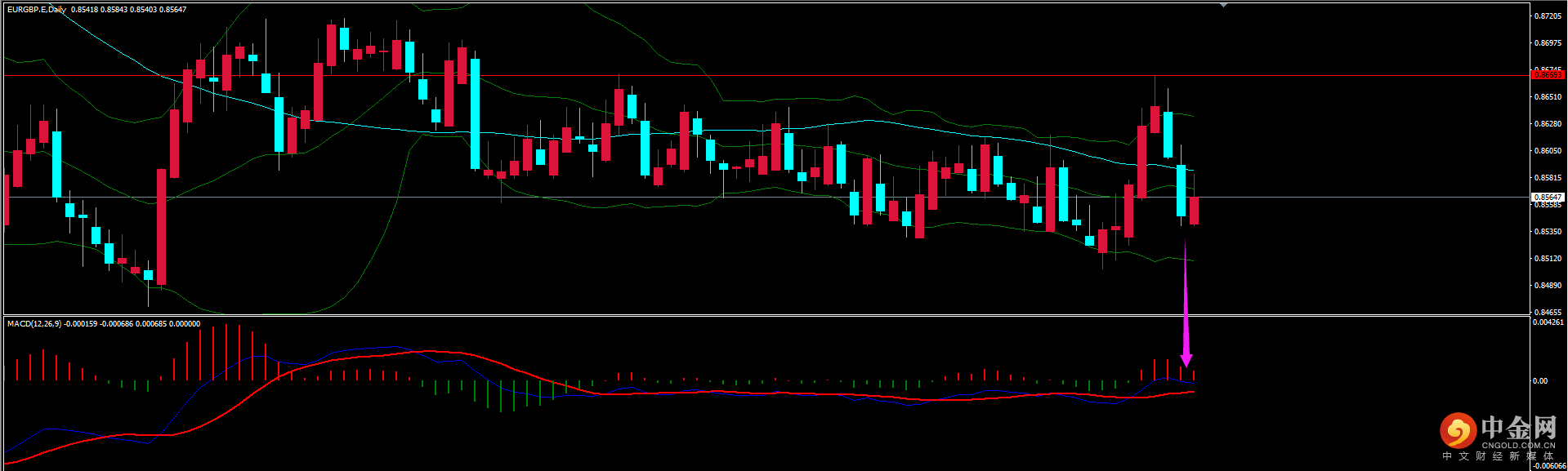Click the MACD zero level 0.00 label
Screen dimensions: 1568x471
(1539, 381)
